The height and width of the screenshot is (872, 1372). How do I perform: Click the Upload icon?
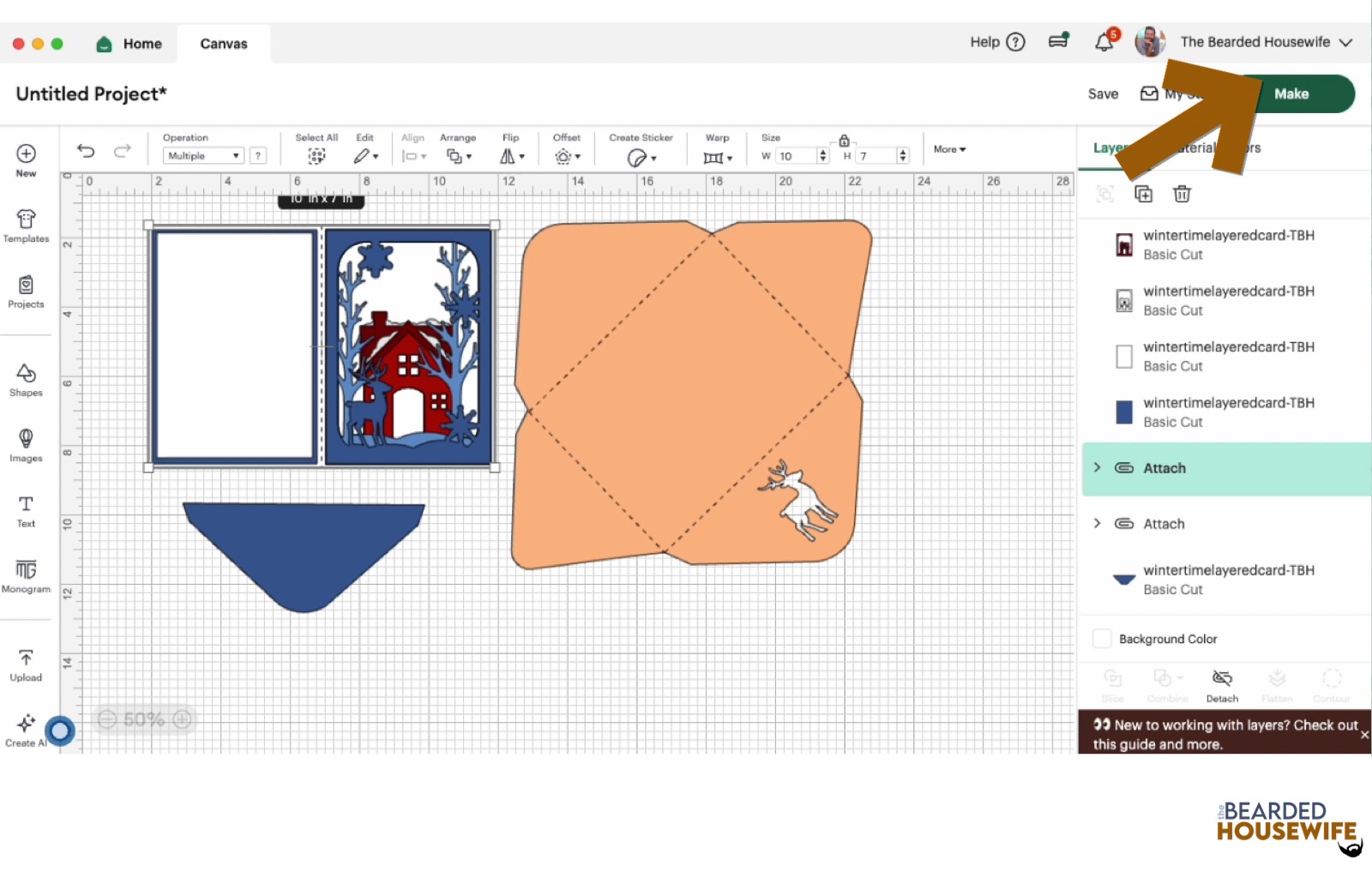point(26,665)
